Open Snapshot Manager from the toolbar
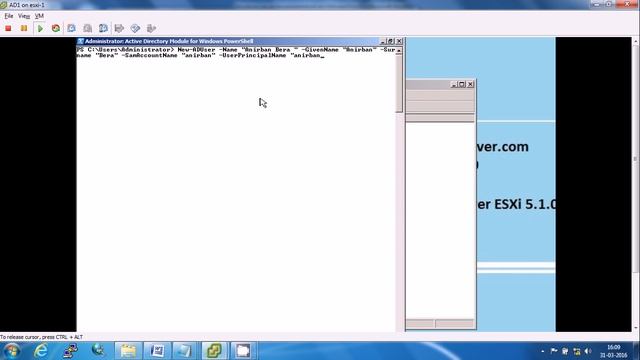 [103, 28]
